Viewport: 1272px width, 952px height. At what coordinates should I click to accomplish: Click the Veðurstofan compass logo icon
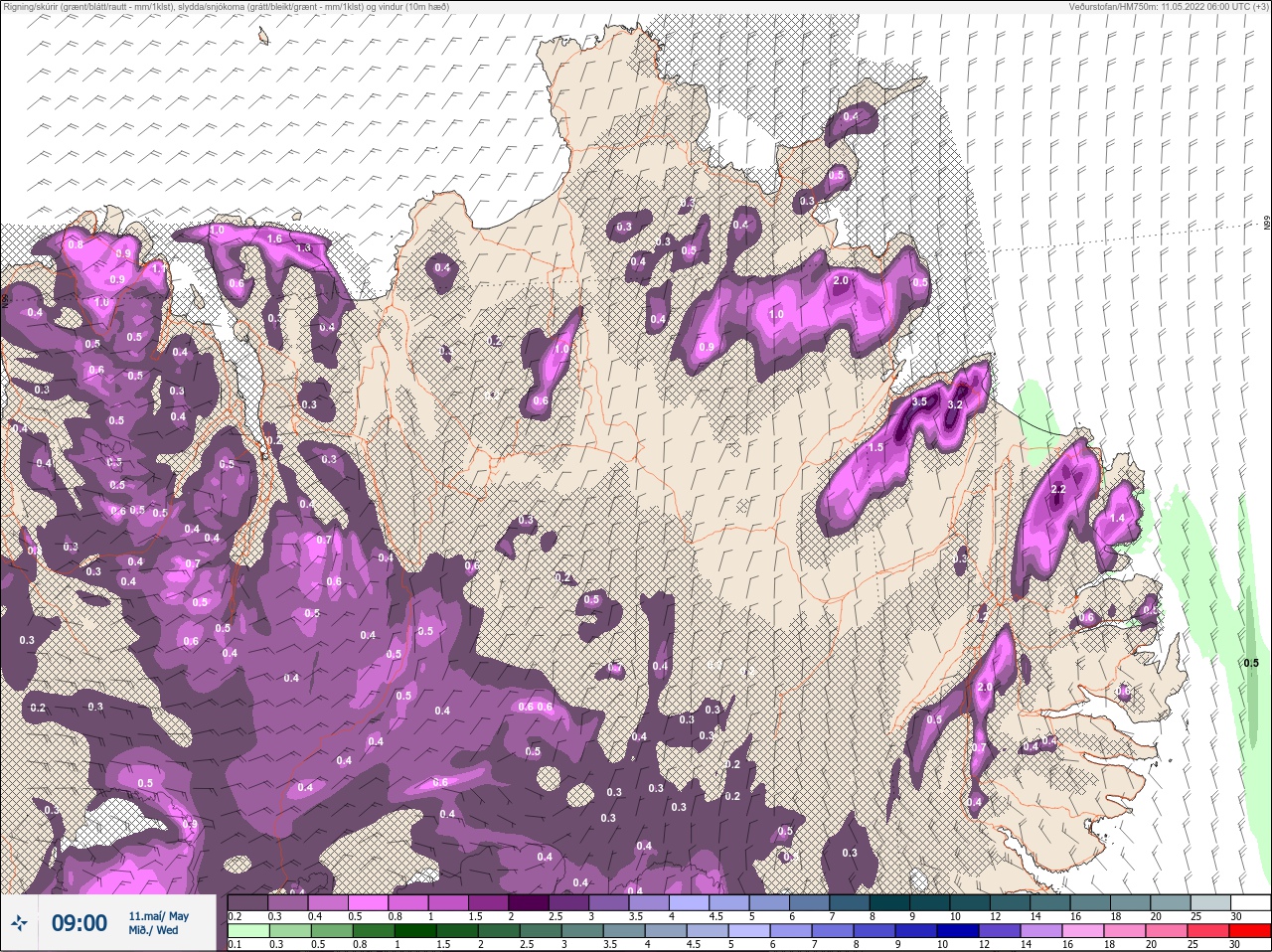(x=19, y=923)
